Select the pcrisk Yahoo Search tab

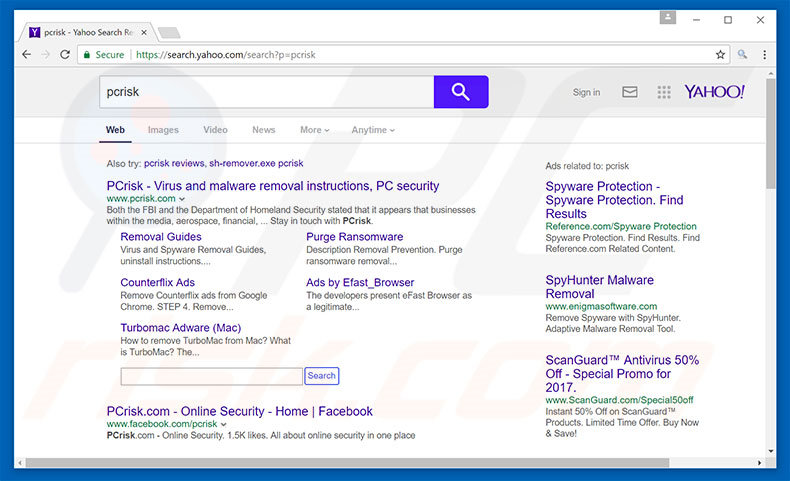click(86, 32)
